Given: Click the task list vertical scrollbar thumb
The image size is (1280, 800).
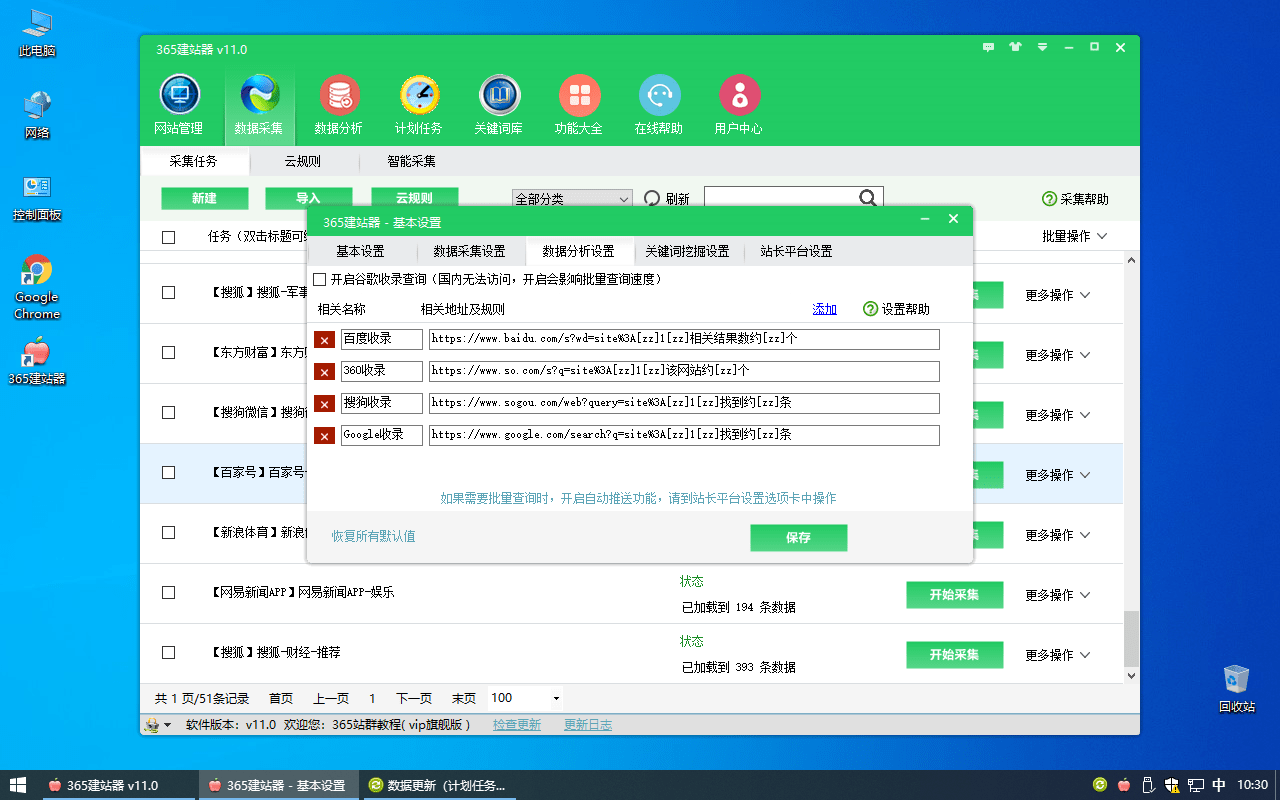Looking at the screenshot, I should tap(1132, 638).
